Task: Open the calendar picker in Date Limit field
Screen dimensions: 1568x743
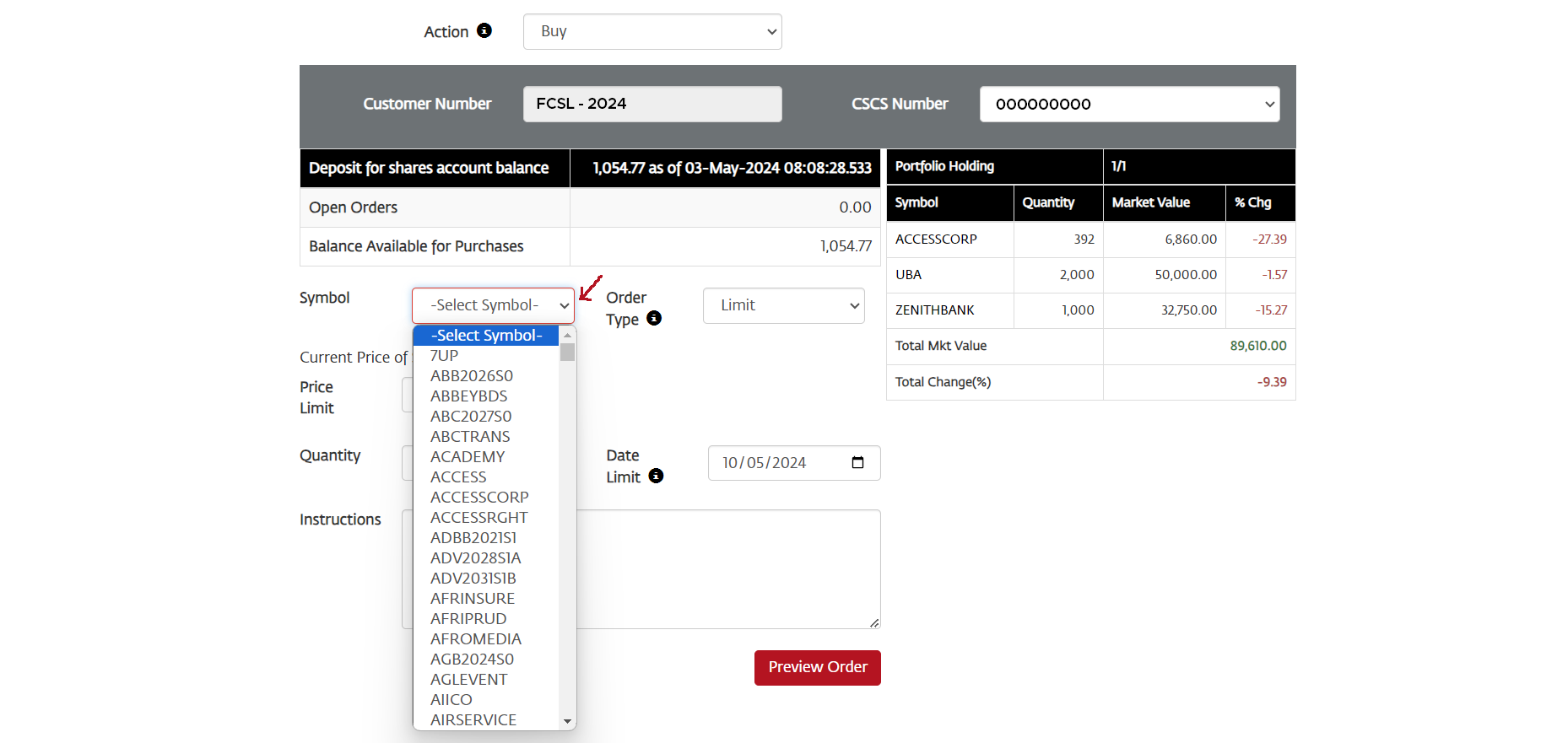Action: (857, 462)
